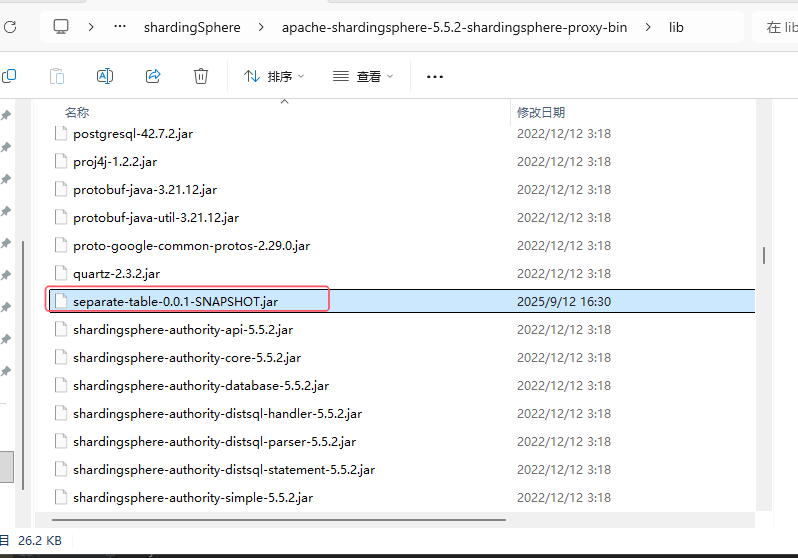Select proto-google-common-protos-2.29.0.jar
The height and width of the screenshot is (558, 798).
click(x=191, y=246)
